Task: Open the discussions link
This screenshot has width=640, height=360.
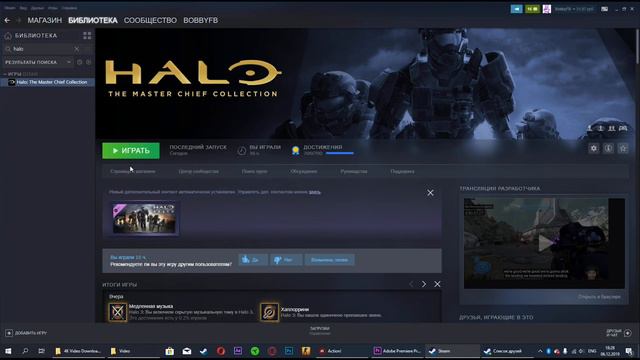Action: tap(304, 171)
